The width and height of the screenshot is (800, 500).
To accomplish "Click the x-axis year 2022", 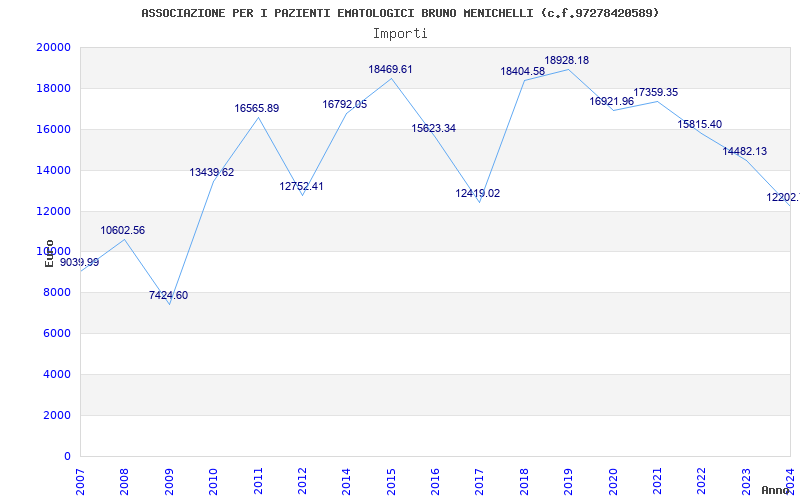I will point(702,482).
